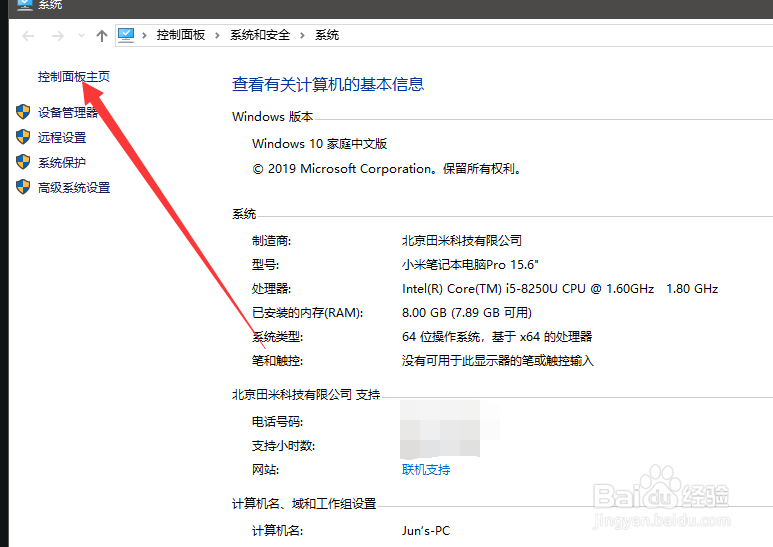Click the system icon in the title bar
The width and height of the screenshot is (773, 547).
[25, 5]
